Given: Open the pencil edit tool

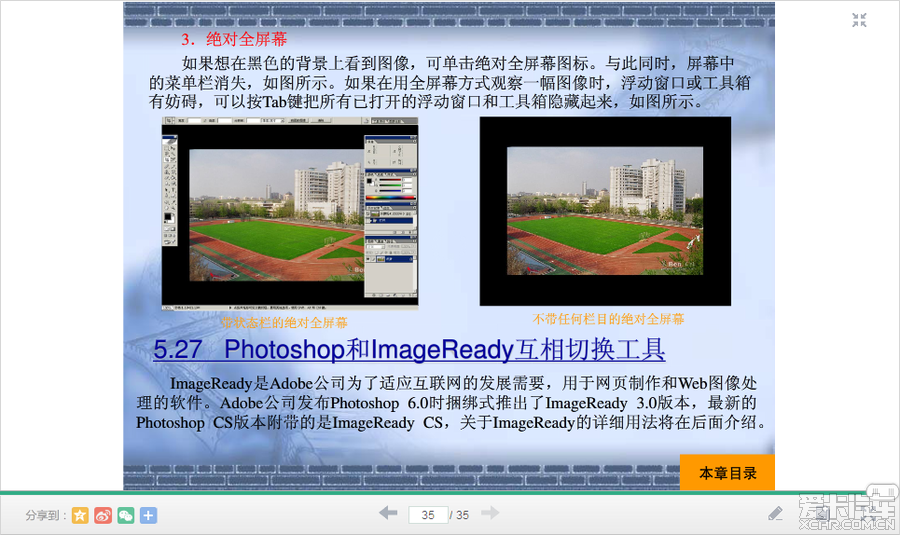Looking at the screenshot, I should pyautogui.click(x=775, y=513).
